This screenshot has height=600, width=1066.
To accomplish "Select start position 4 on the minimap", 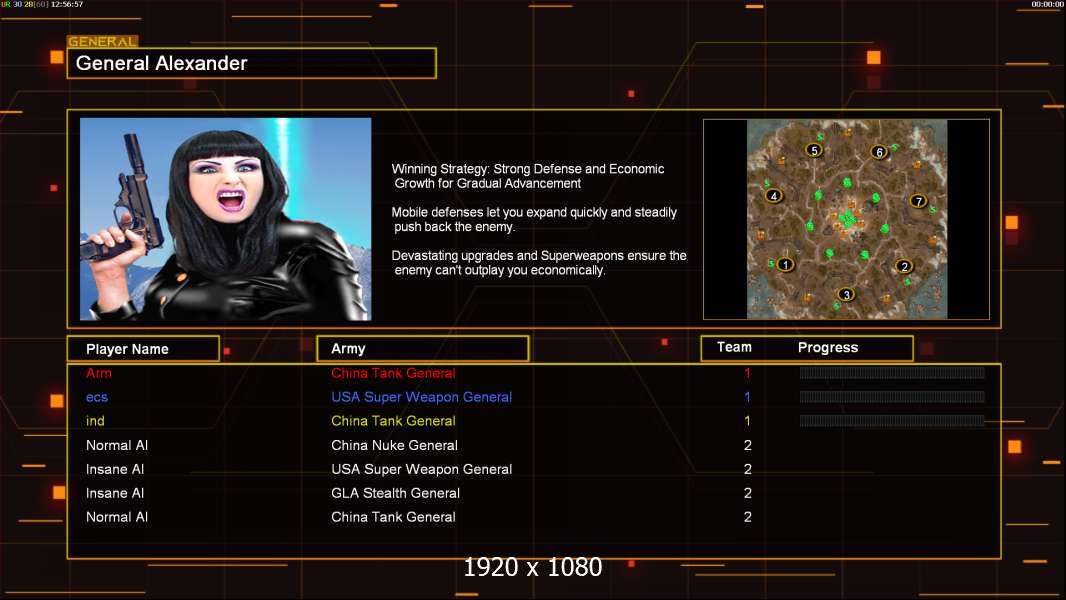I will coord(774,196).
